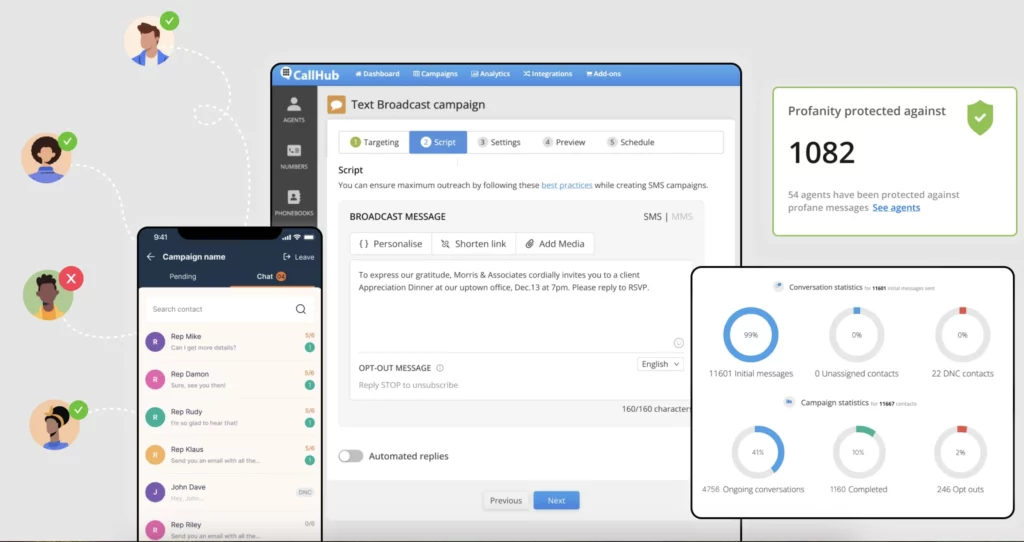Click the 0% Unassigned contacts ring
The height and width of the screenshot is (542, 1024).
[856, 334]
